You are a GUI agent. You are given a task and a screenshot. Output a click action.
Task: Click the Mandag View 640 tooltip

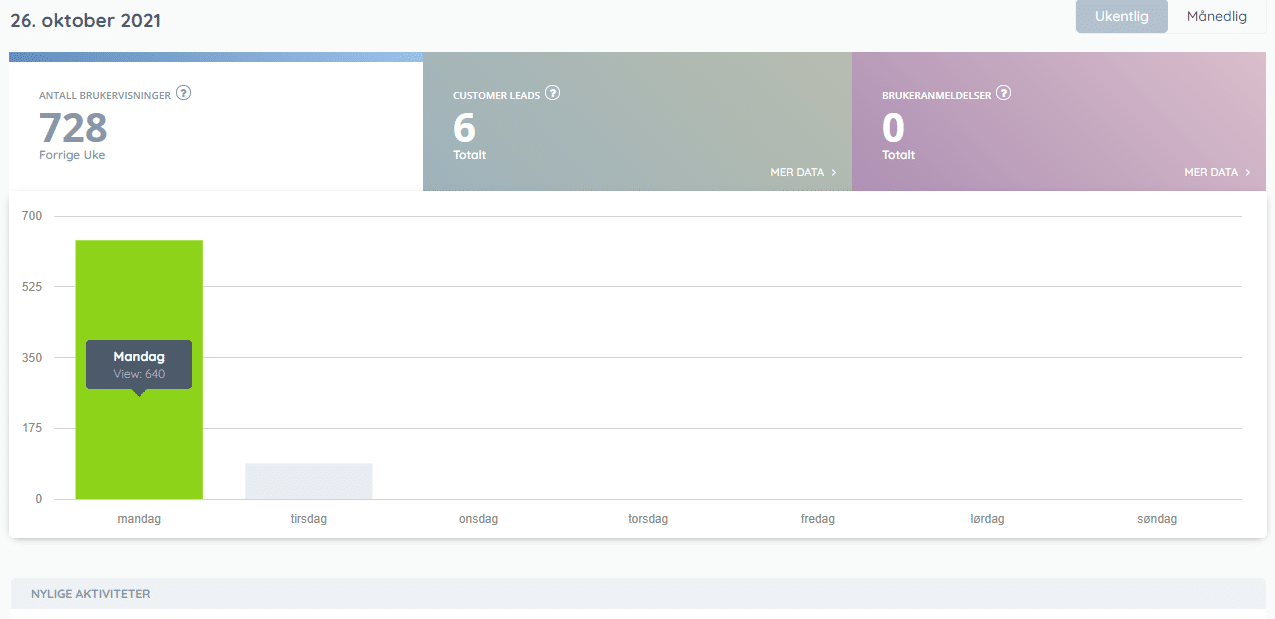(139, 364)
